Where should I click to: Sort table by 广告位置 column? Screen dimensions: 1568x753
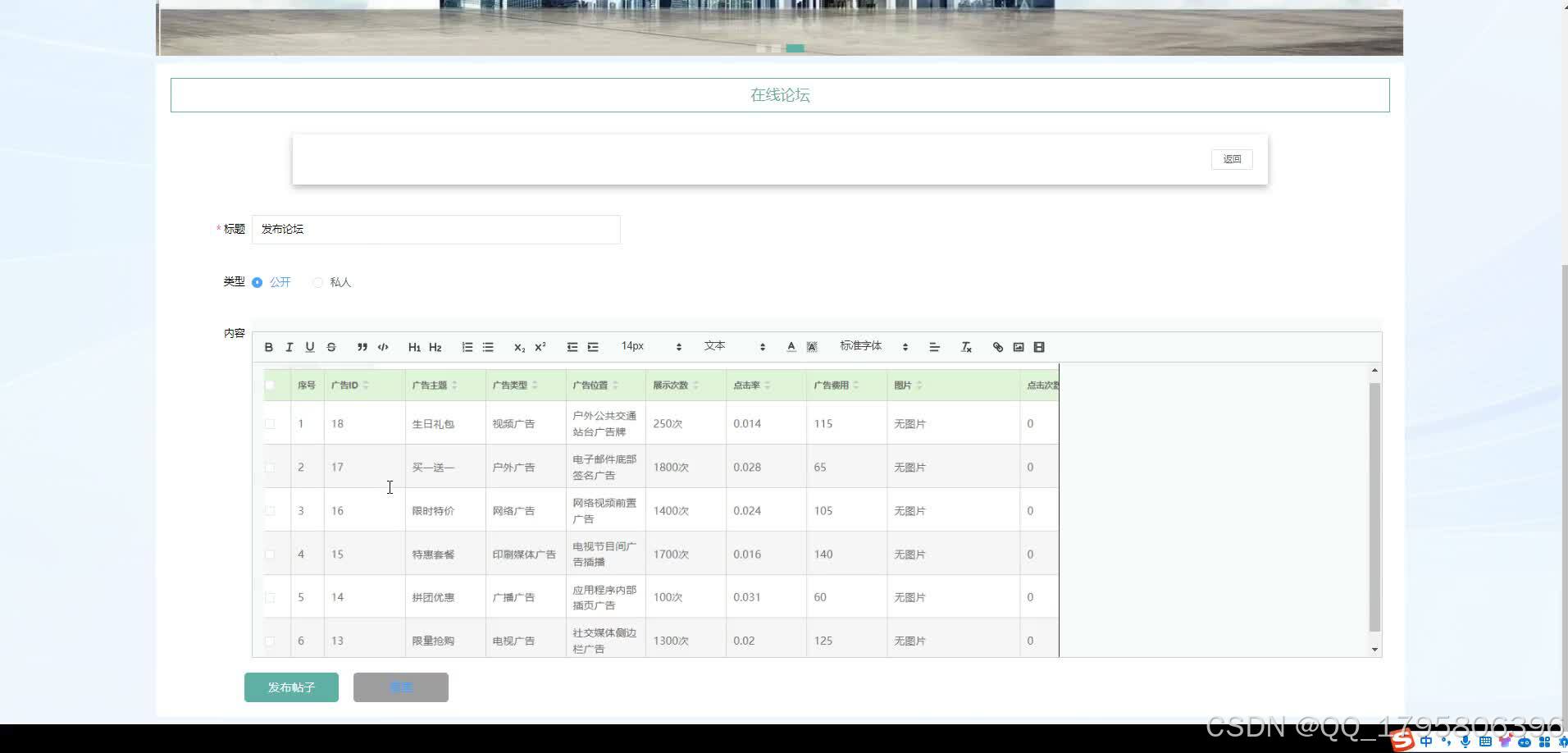click(615, 385)
